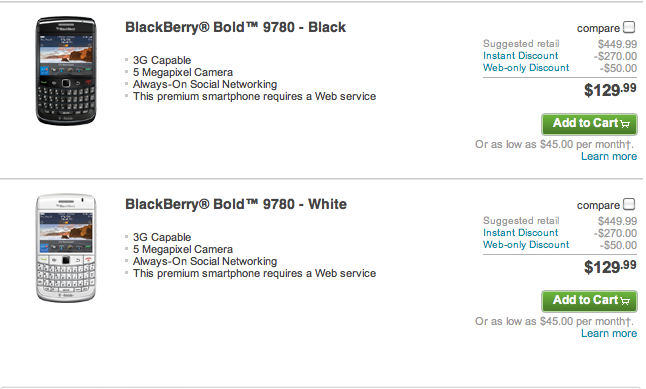Click Instant Discount link for white model
The width and height of the screenshot is (646, 389).
pos(520,232)
